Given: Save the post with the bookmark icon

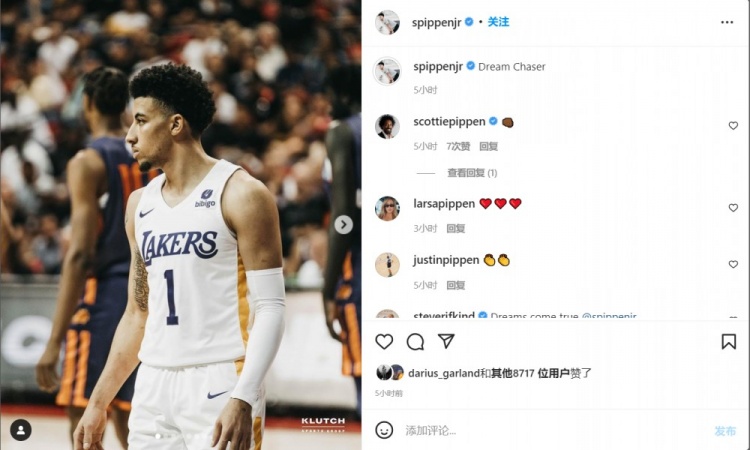Looking at the screenshot, I should (728, 341).
